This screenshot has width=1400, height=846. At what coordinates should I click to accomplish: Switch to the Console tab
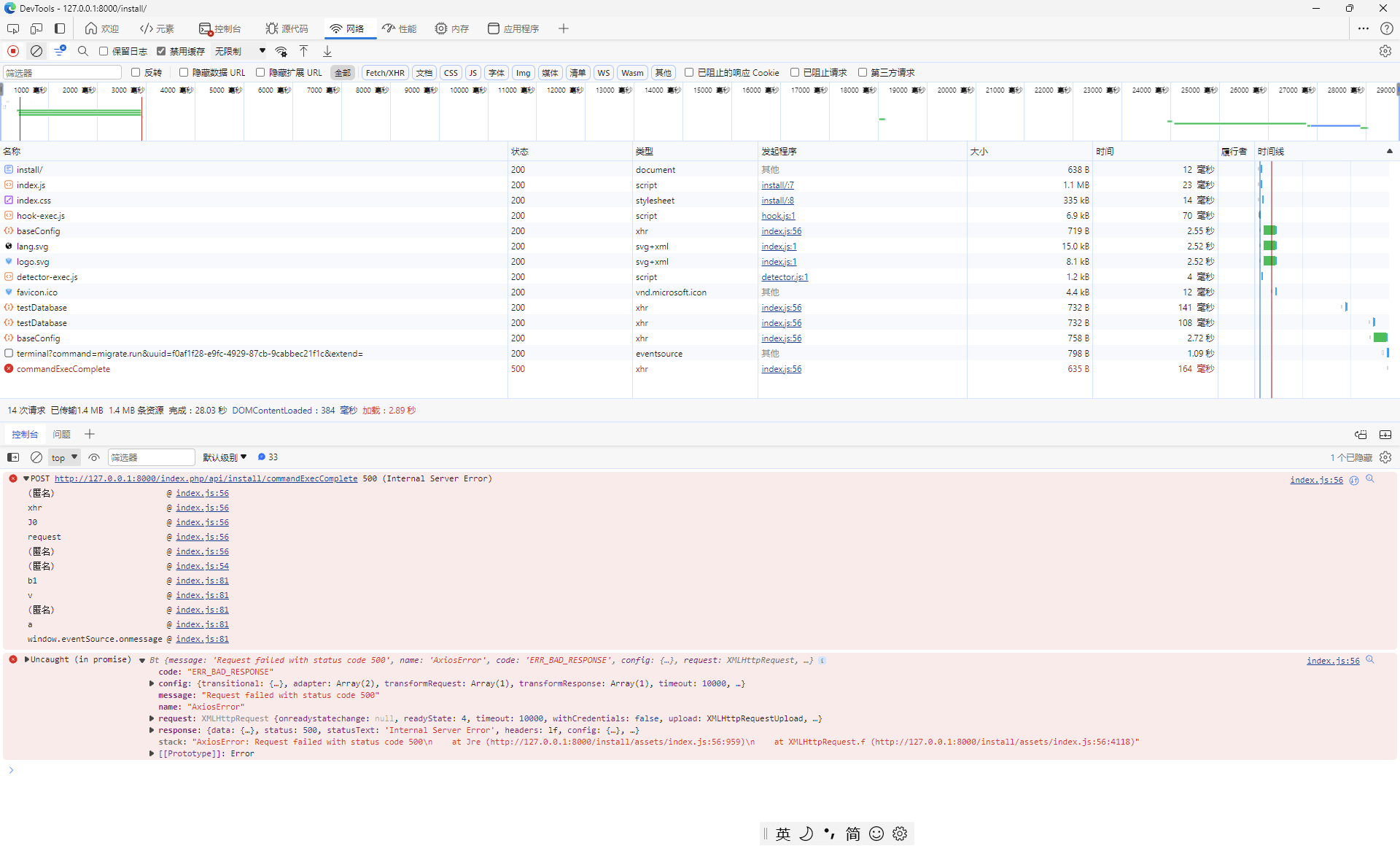pyautogui.click(x=219, y=28)
